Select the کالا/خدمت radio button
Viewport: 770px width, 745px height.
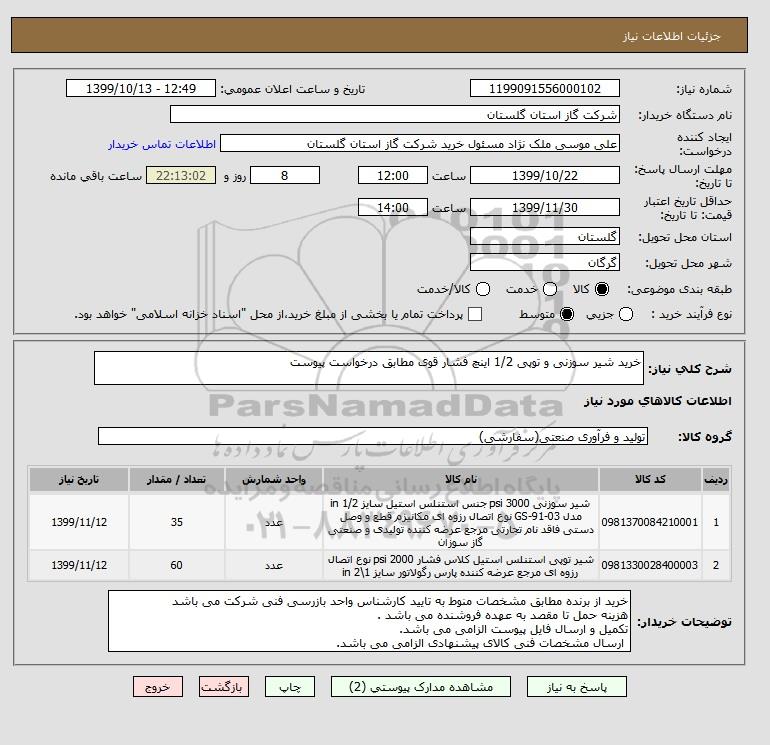tap(483, 289)
